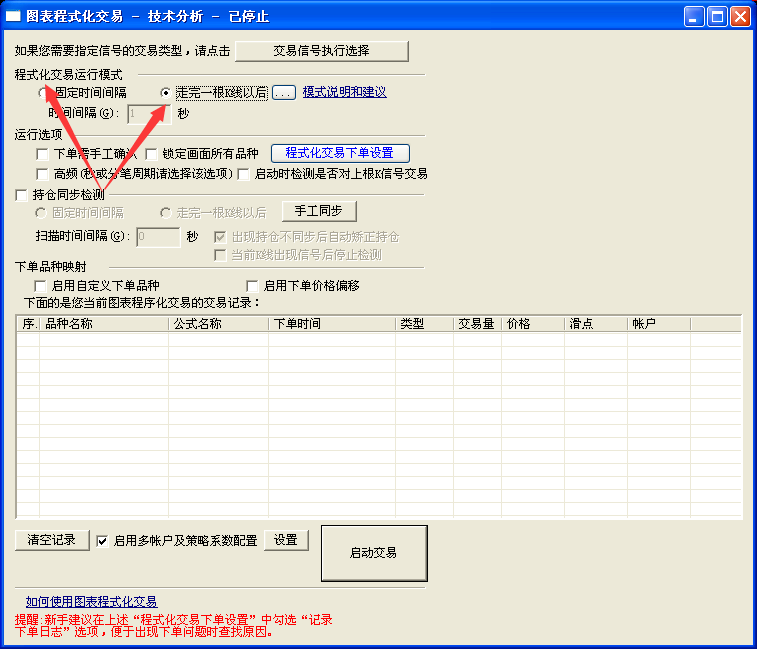Click the 扫描时间间隔 input field

click(158, 237)
